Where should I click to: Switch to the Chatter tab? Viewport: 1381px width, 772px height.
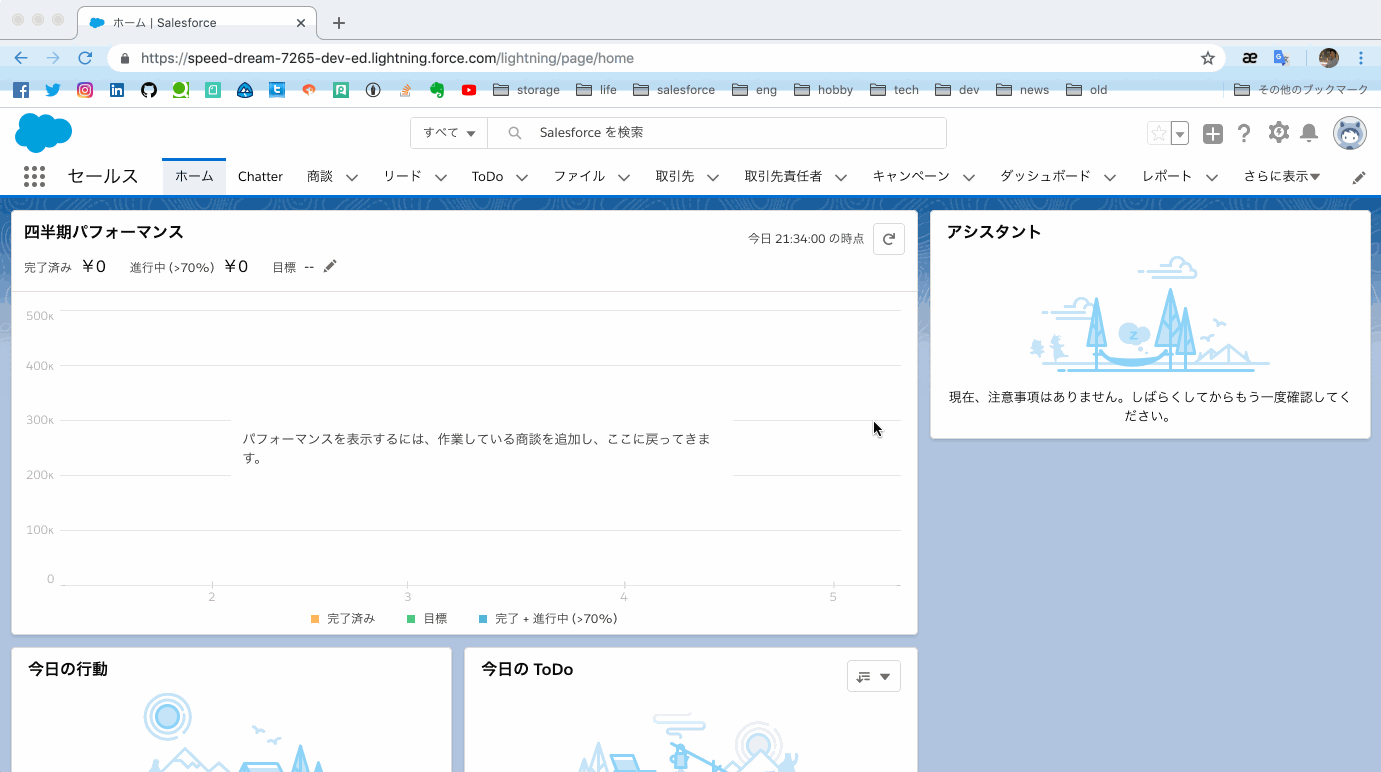point(260,176)
